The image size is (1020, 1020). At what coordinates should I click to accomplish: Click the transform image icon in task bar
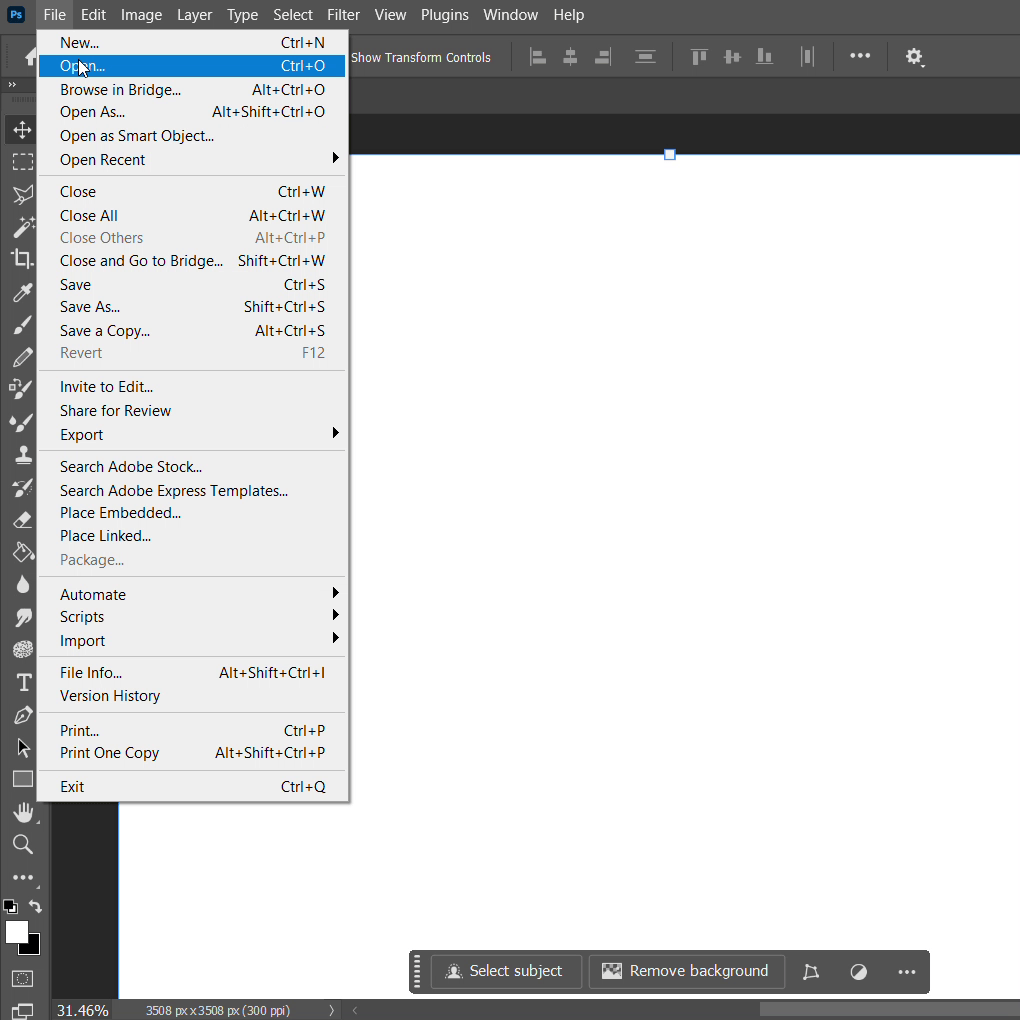(811, 972)
